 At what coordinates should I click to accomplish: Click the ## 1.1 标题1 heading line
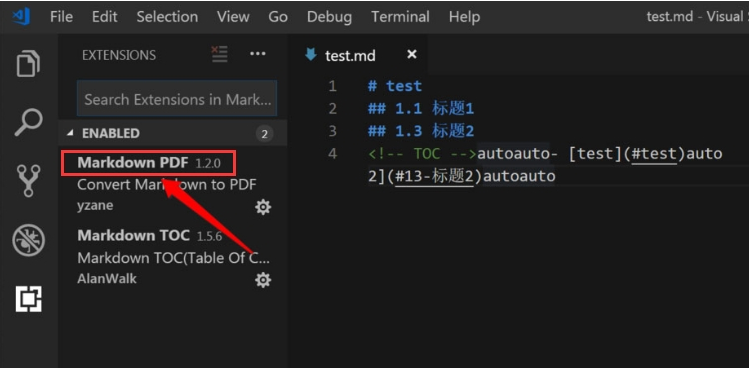pos(420,108)
